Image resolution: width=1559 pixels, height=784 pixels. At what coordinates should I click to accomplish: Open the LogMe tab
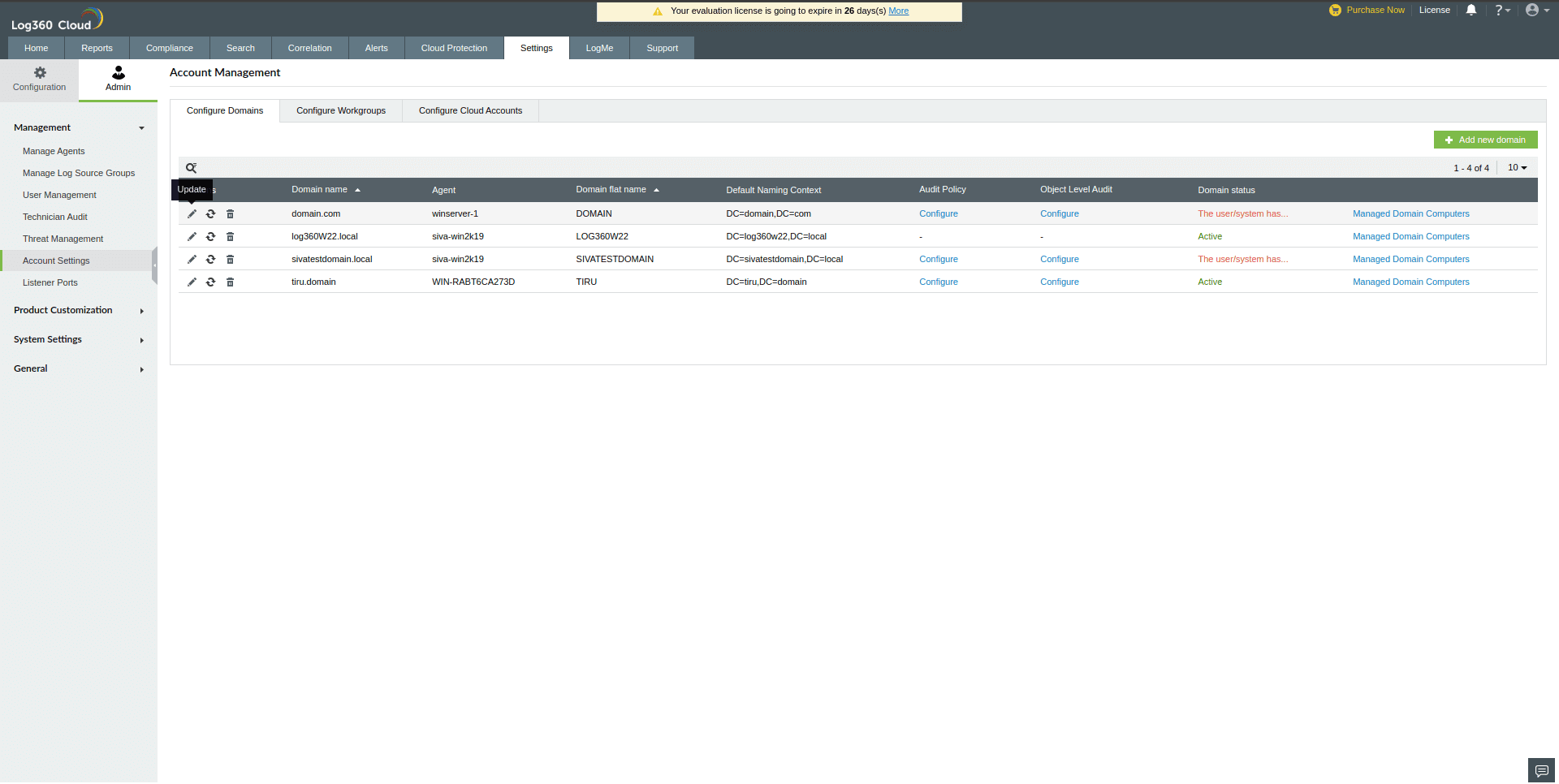(x=599, y=48)
